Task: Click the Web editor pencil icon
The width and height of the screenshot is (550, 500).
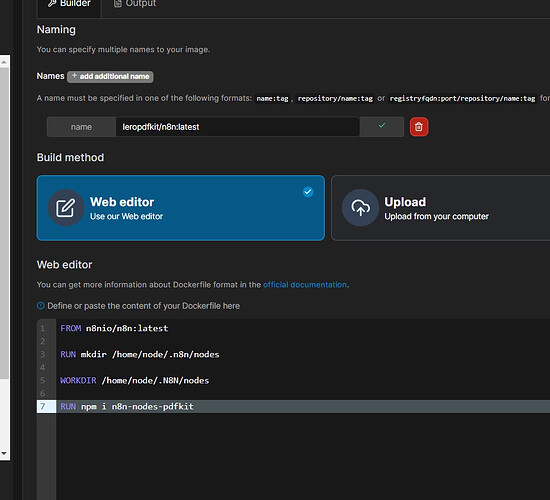Action: tap(66, 208)
